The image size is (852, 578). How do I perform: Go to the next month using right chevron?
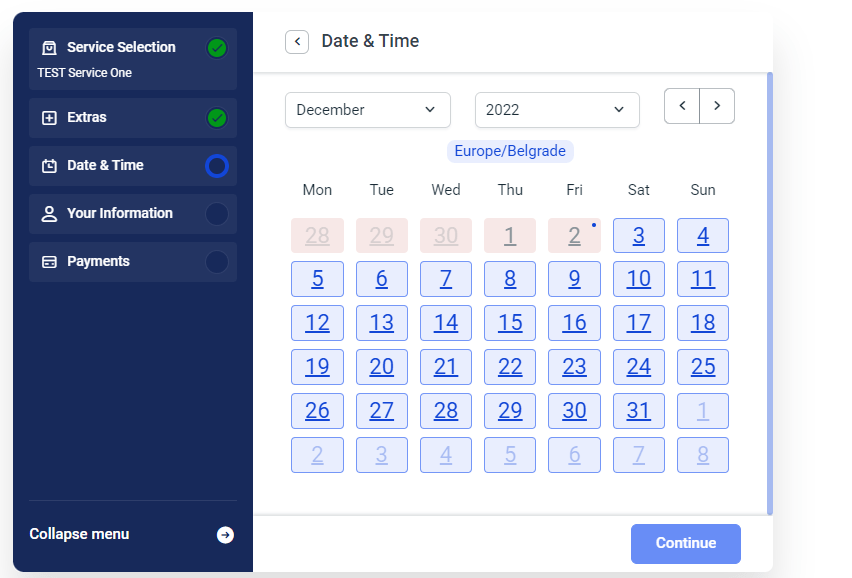pos(717,106)
